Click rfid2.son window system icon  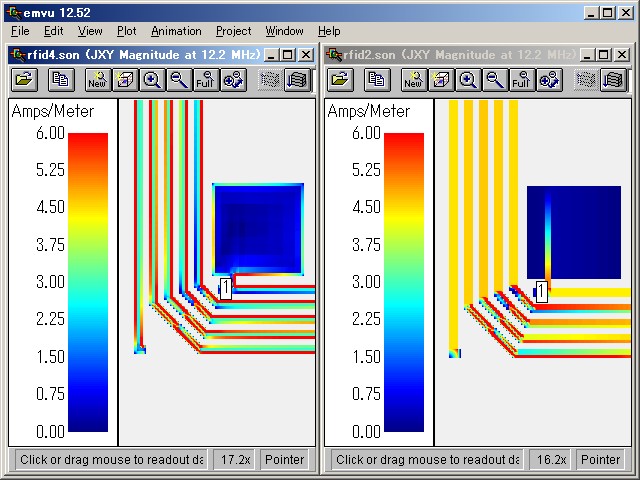[334, 55]
